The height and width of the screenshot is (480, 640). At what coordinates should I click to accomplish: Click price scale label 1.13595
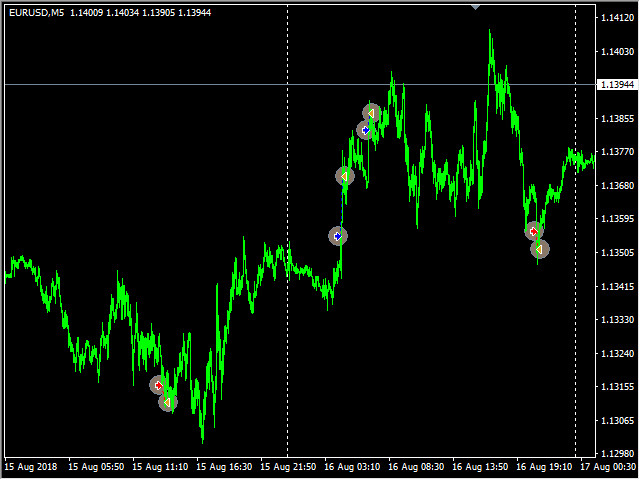click(618, 219)
